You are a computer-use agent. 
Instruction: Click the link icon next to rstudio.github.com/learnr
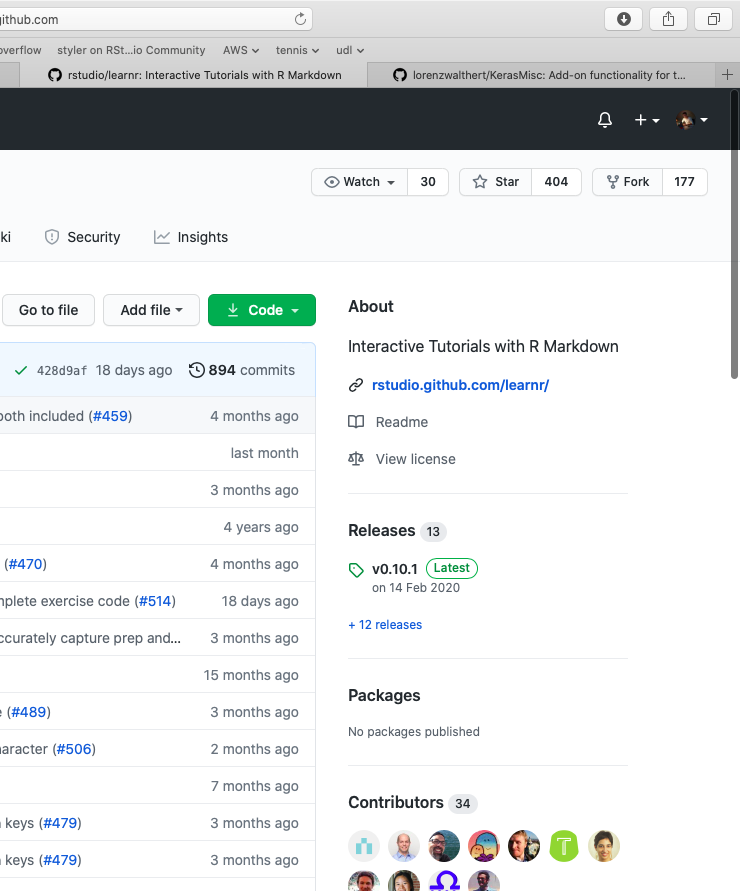(356, 385)
